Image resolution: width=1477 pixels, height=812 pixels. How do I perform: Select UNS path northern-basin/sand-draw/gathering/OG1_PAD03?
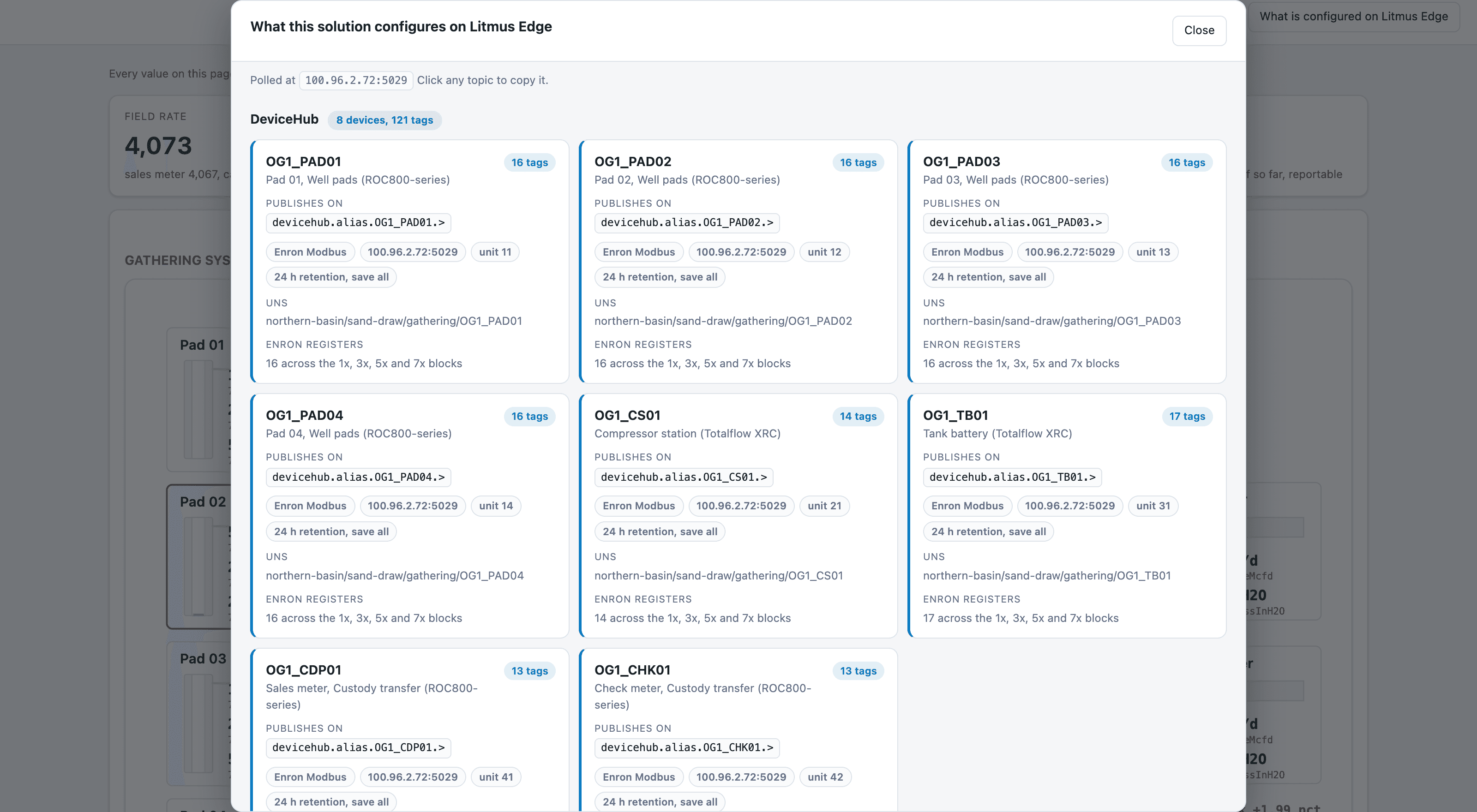point(1051,321)
